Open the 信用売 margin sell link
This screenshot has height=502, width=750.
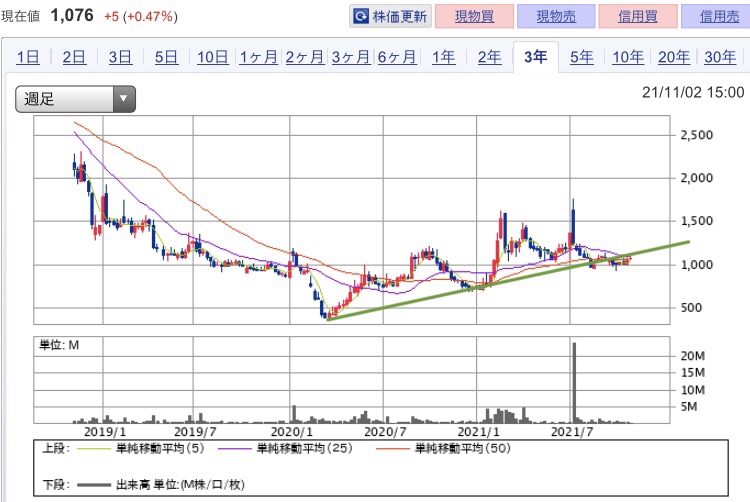(x=718, y=17)
